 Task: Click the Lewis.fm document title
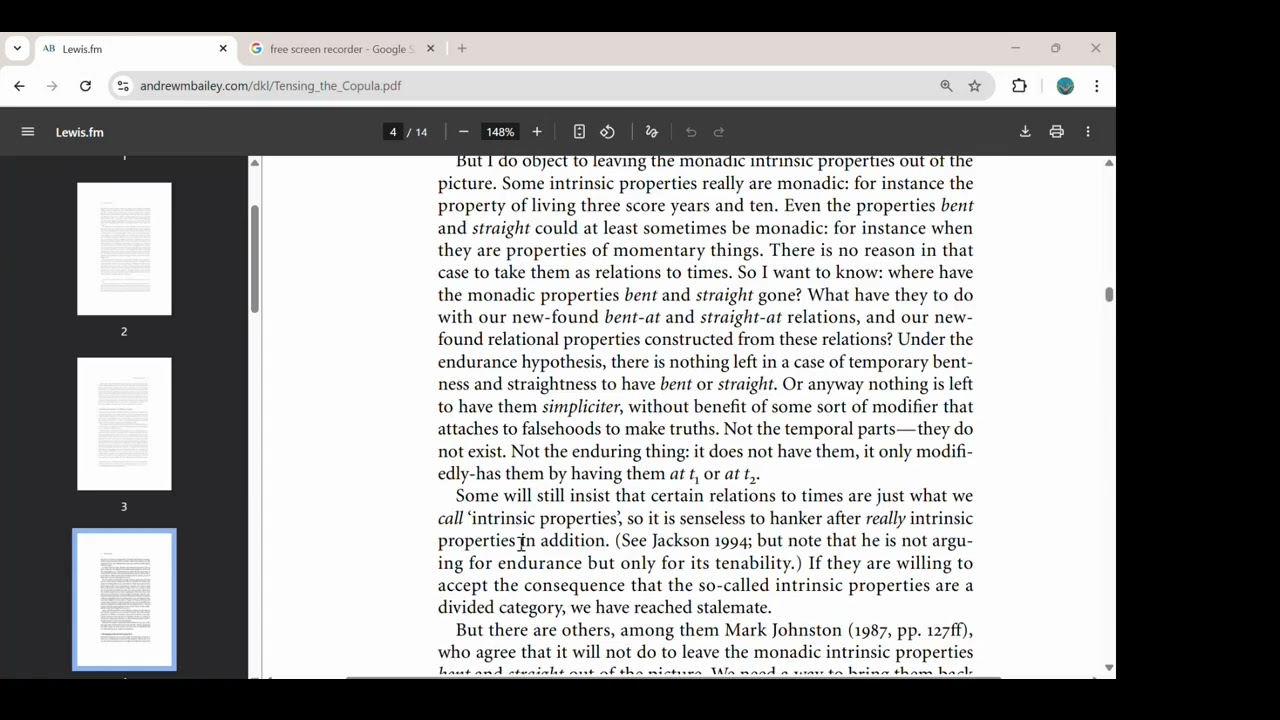pyautogui.click(x=80, y=132)
